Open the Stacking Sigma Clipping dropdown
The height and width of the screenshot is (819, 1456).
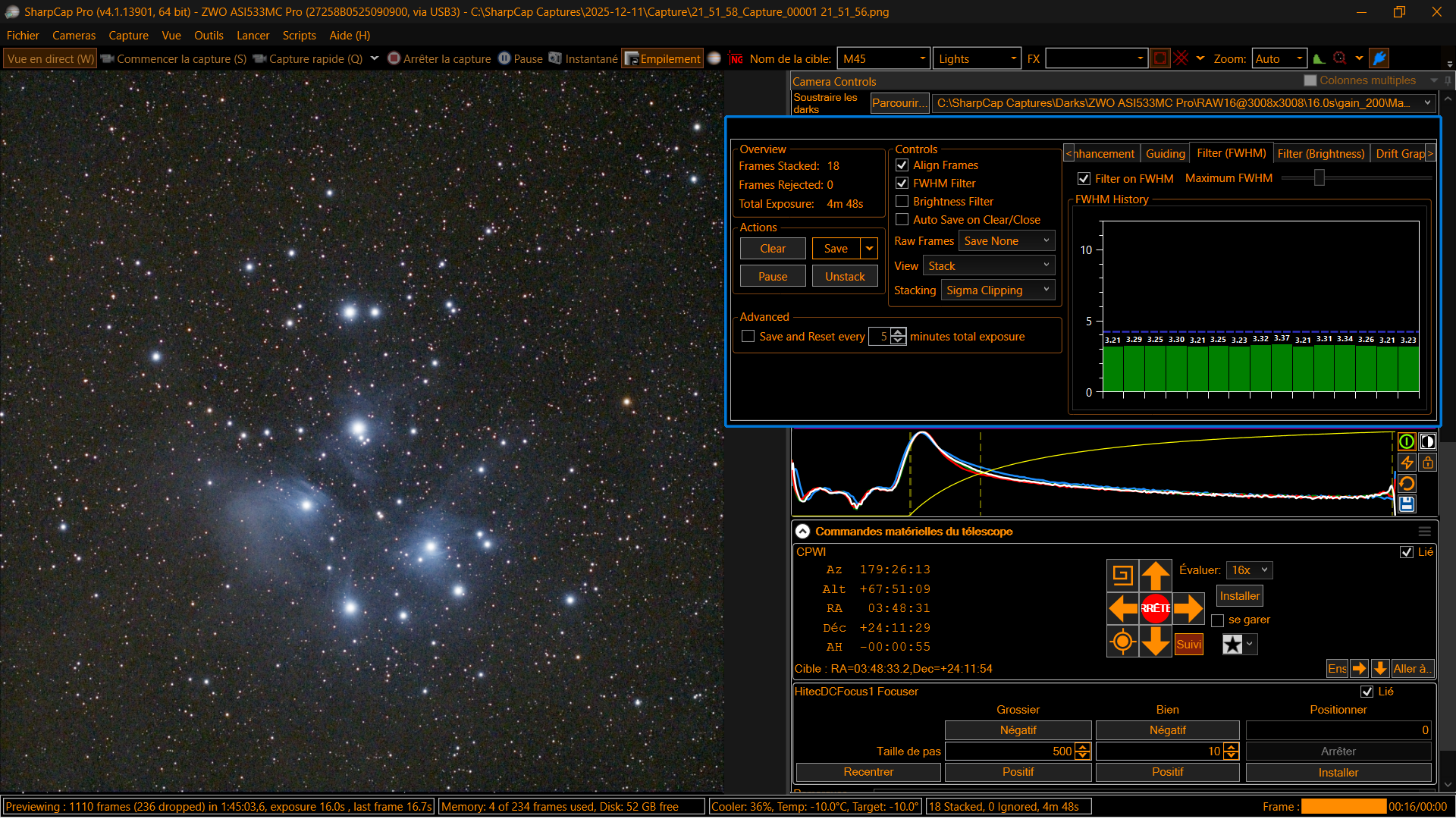point(997,290)
